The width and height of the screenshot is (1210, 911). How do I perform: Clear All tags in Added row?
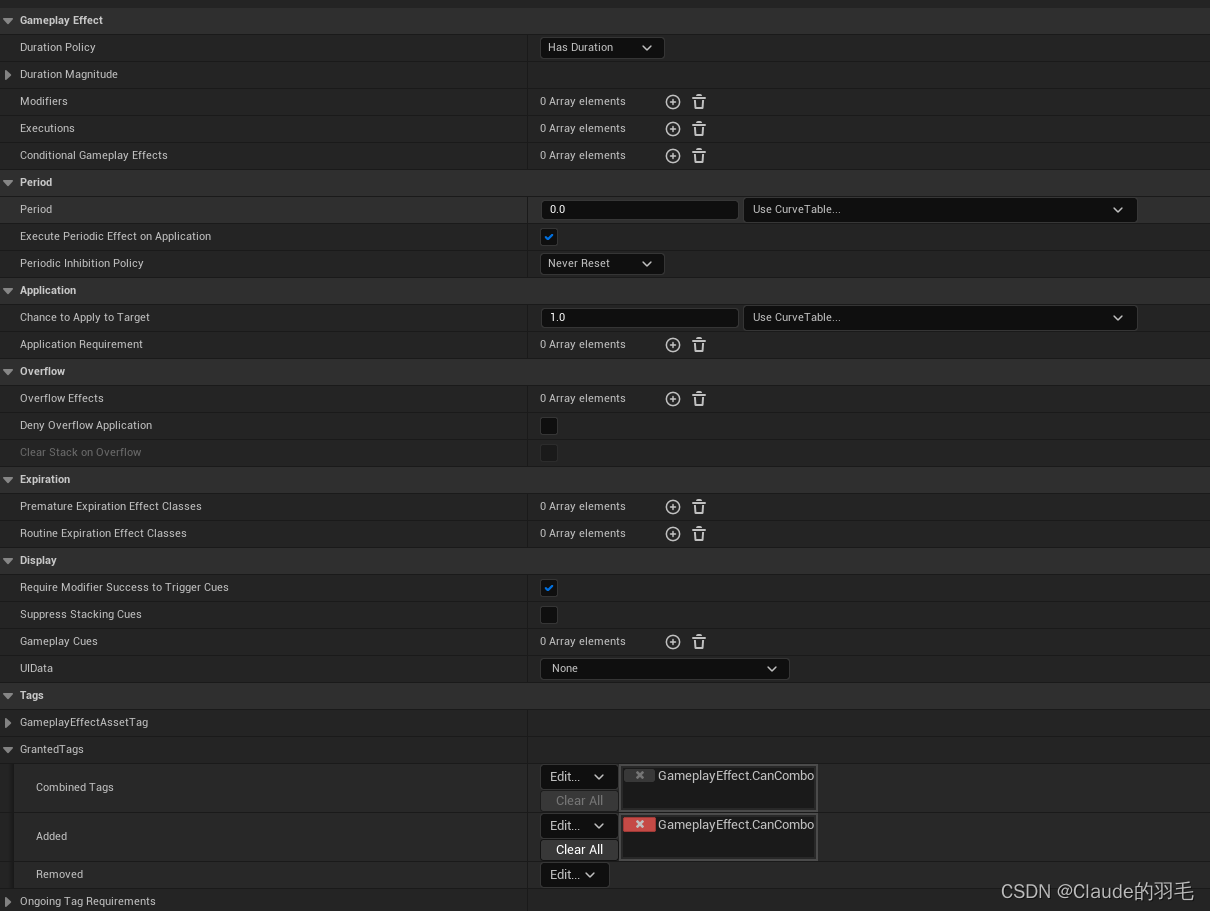(x=579, y=850)
